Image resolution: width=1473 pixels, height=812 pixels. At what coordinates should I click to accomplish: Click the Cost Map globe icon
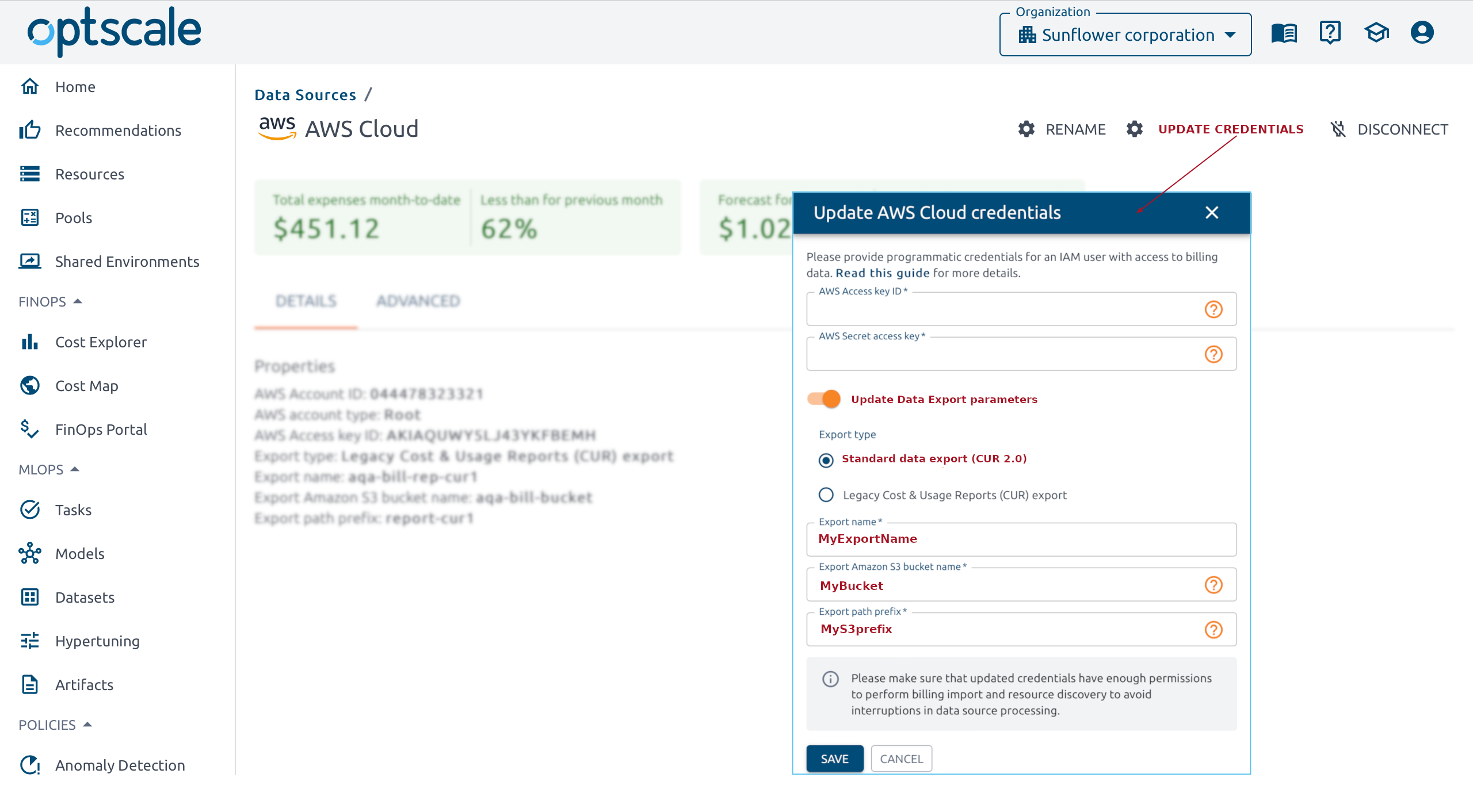[30, 385]
